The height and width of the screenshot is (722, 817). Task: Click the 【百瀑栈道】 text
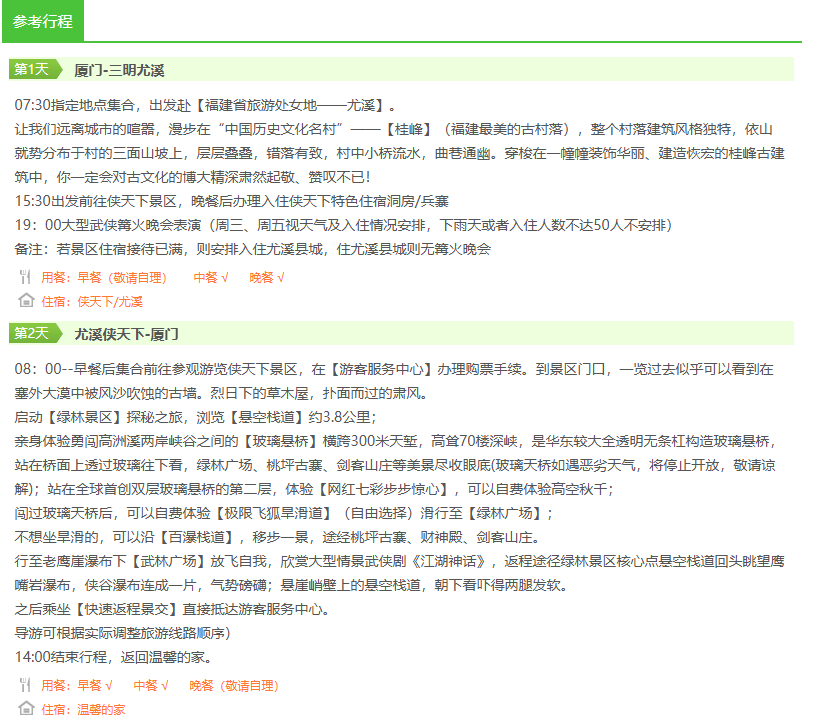196,537
